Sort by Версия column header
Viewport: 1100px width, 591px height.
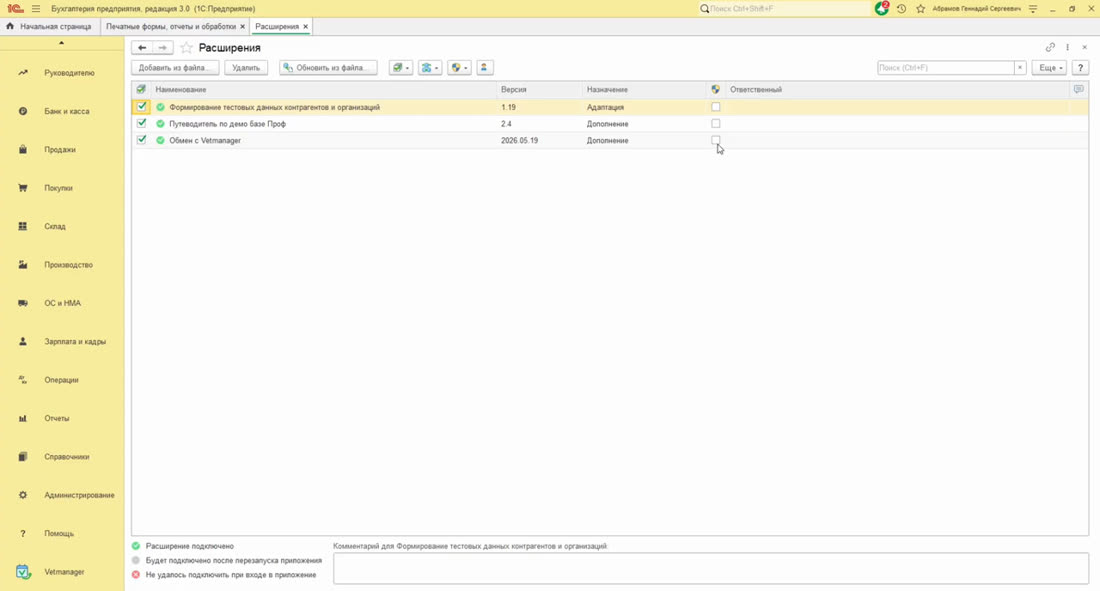click(x=514, y=89)
